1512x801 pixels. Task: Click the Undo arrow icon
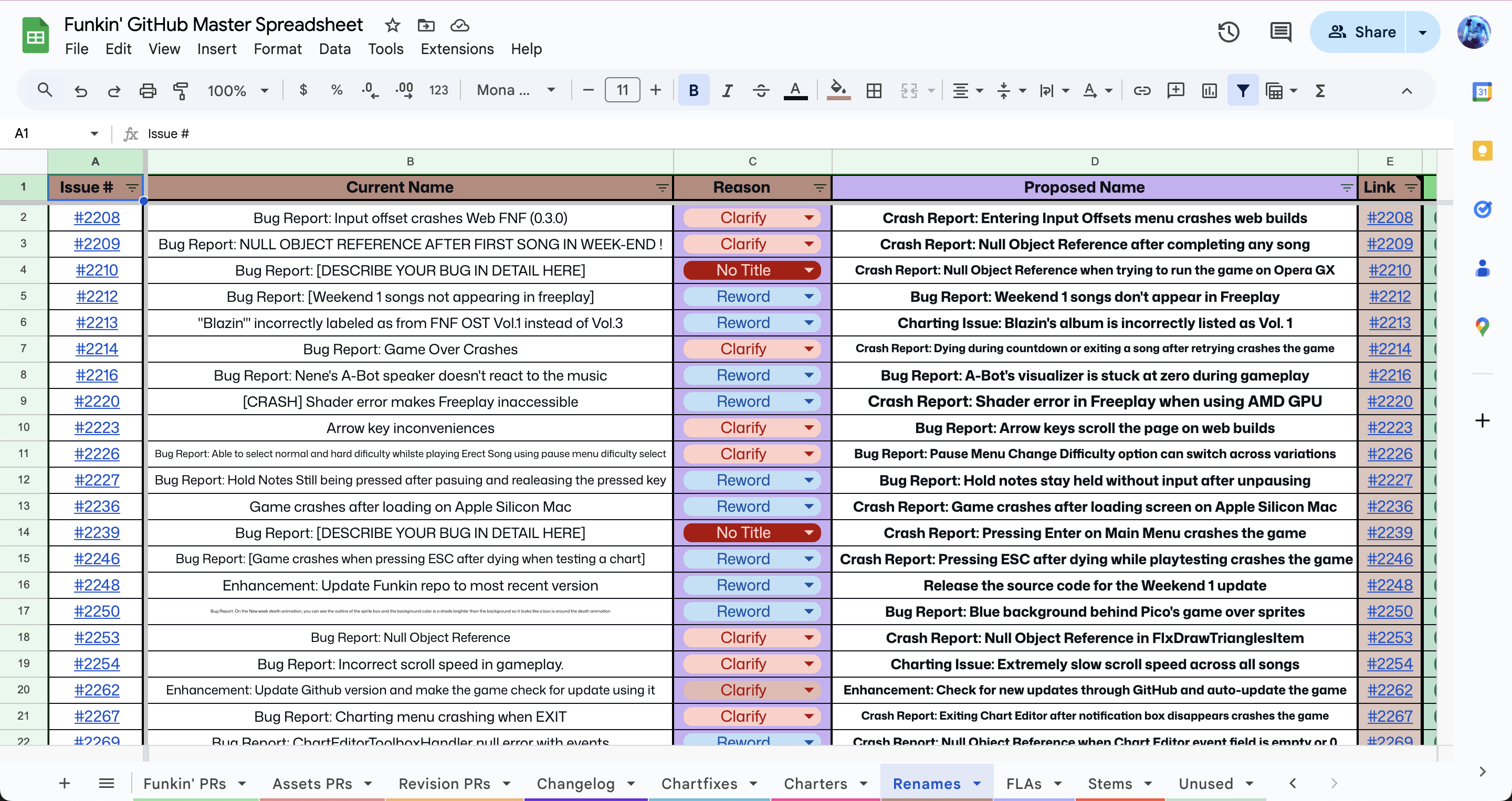(80, 90)
